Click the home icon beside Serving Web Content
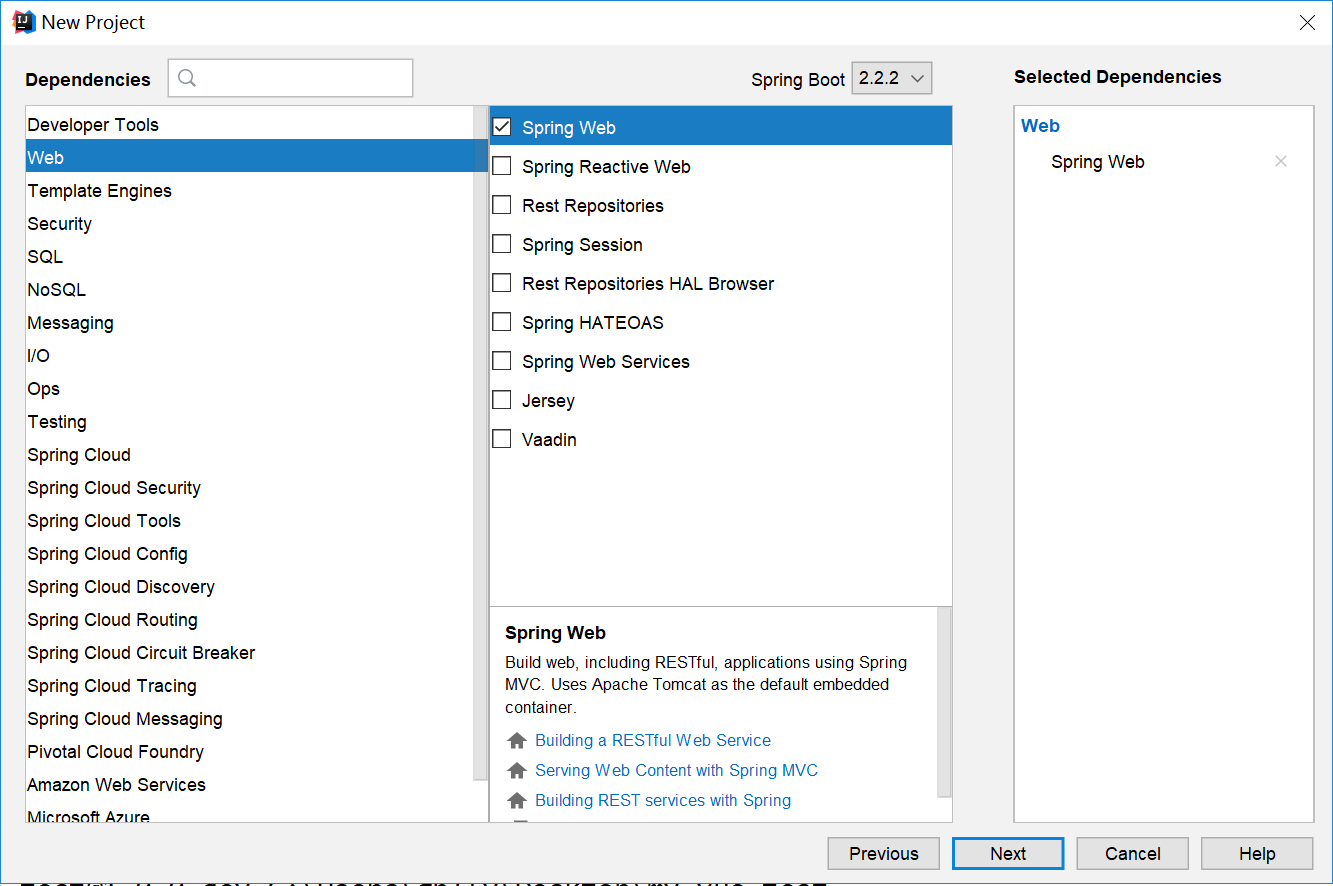The image size is (1333, 886). pyautogui.click(x=517, y=771)
